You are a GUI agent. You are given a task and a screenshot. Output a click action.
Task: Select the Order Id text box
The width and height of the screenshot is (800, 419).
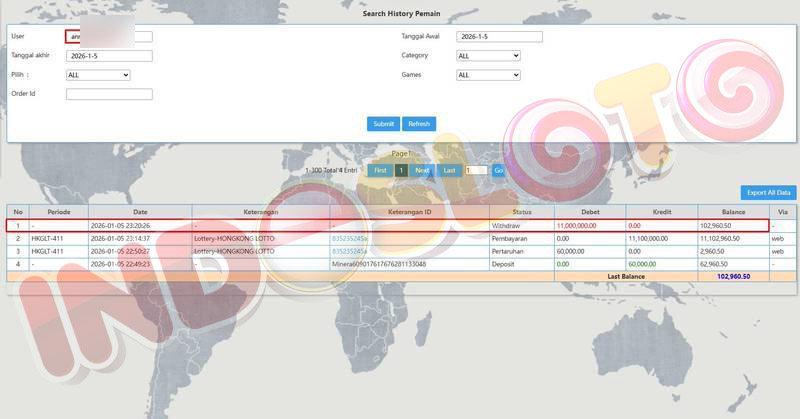coord(109,94)
